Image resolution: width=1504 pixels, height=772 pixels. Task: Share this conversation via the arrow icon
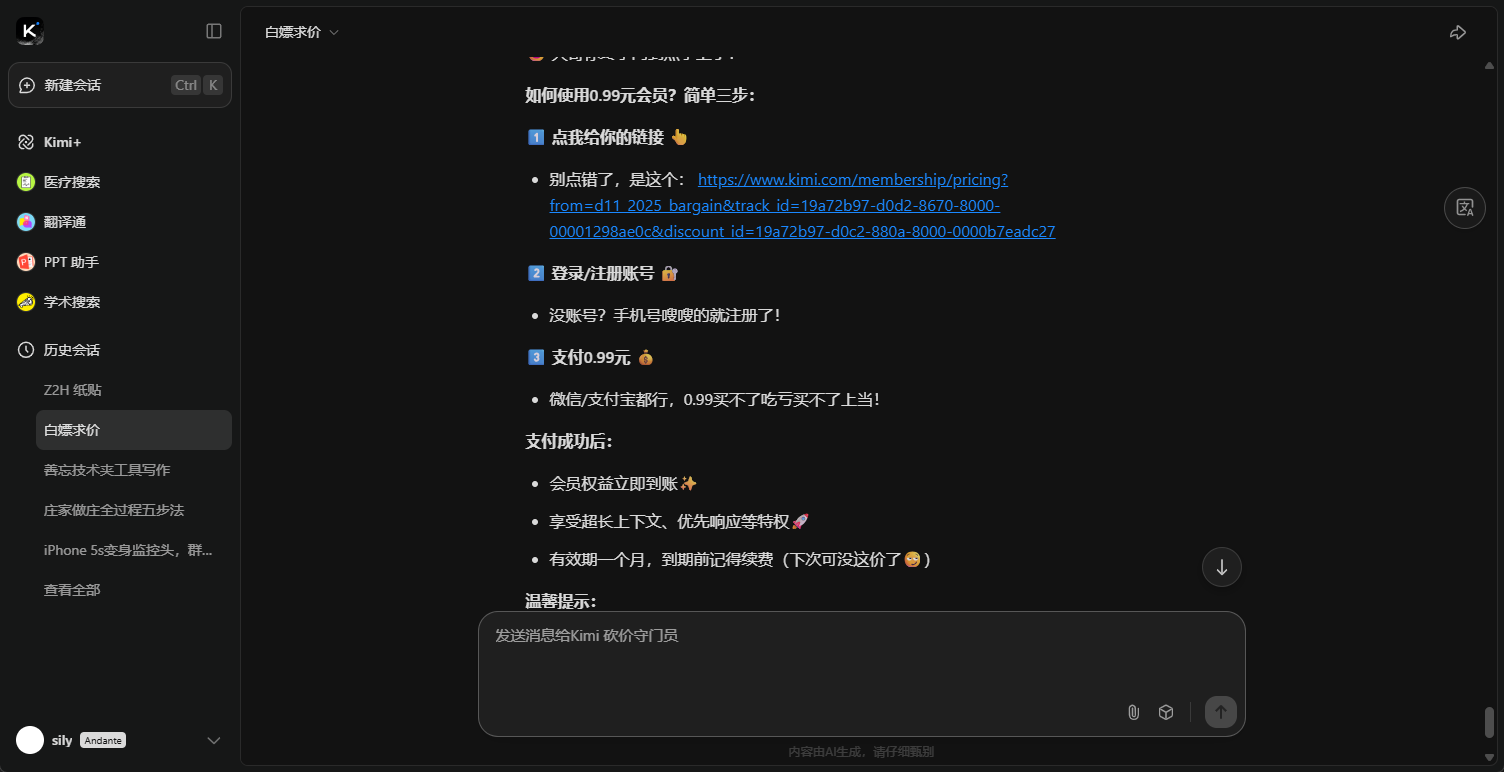(x=1457, y=31)
